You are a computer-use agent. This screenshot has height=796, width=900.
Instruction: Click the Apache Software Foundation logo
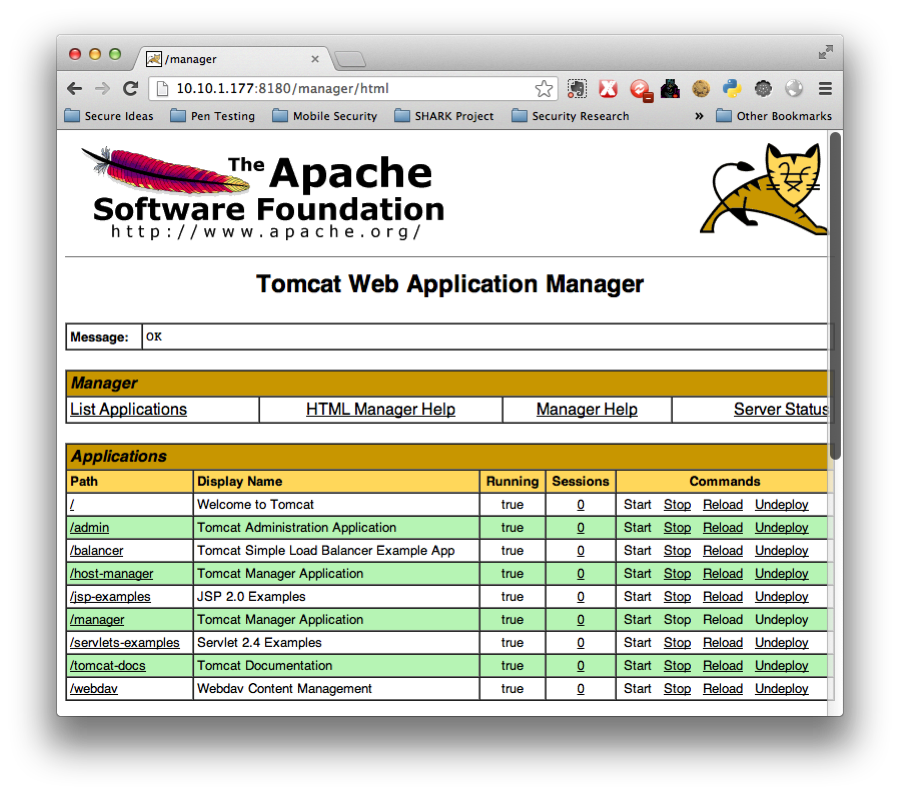[263, 193]
